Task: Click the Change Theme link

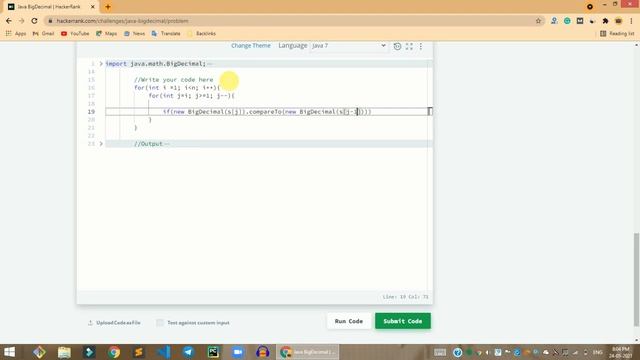Action: click(x=251, y=46)
